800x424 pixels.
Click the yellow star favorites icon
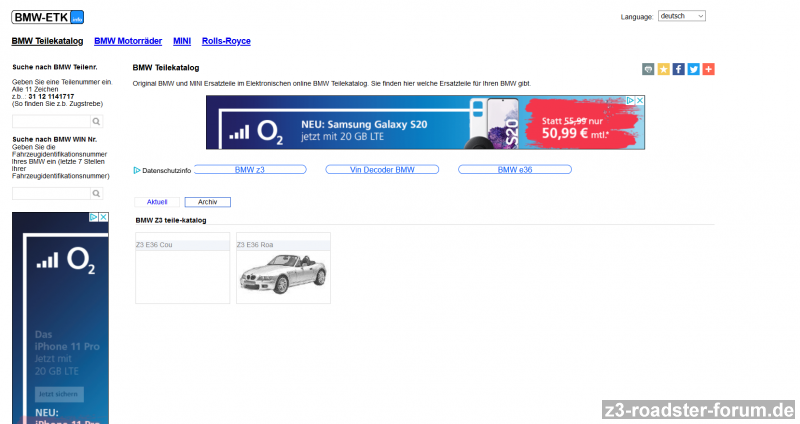click(x=663, y=69)
